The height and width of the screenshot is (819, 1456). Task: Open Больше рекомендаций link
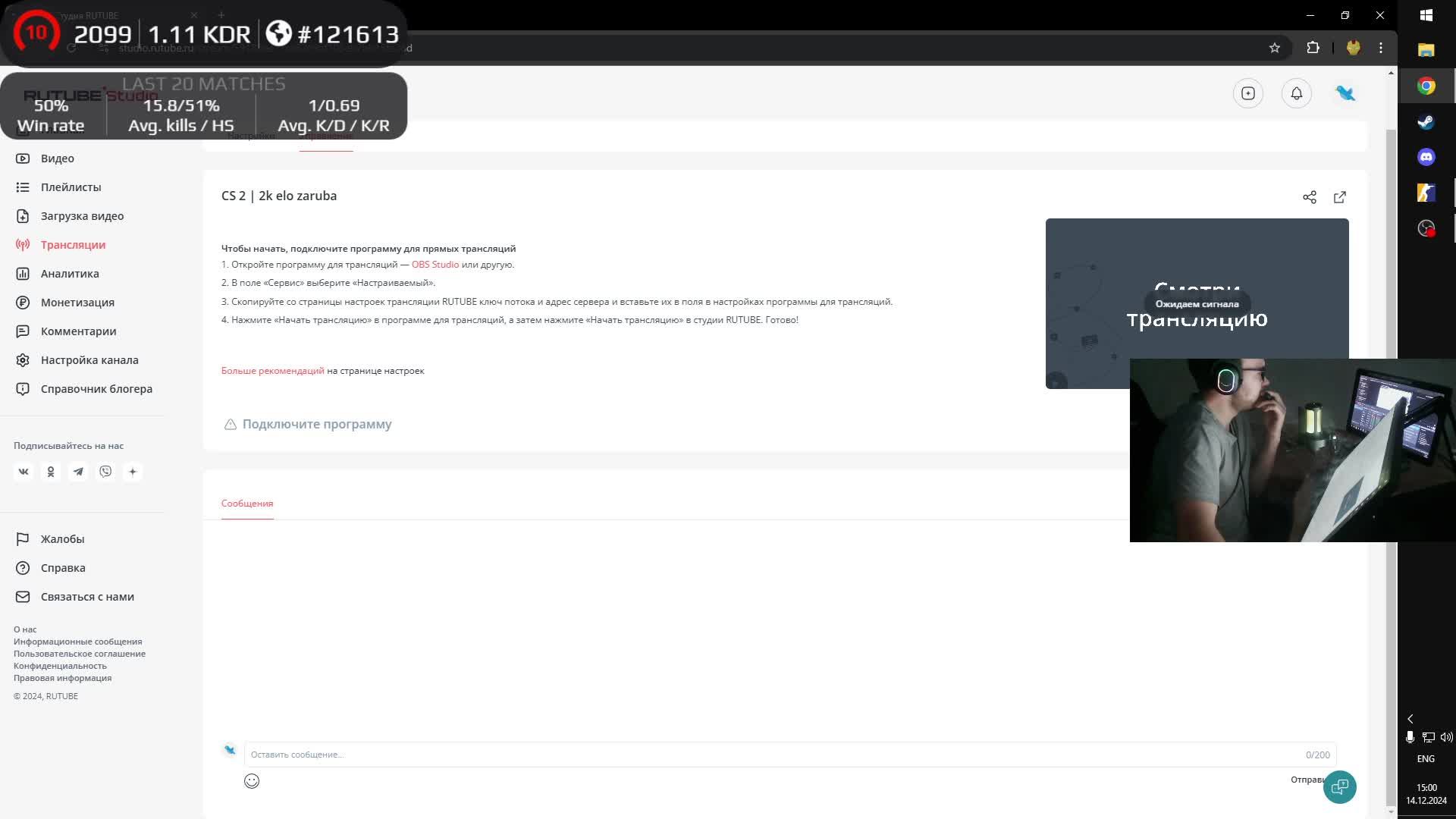point(273,371)
